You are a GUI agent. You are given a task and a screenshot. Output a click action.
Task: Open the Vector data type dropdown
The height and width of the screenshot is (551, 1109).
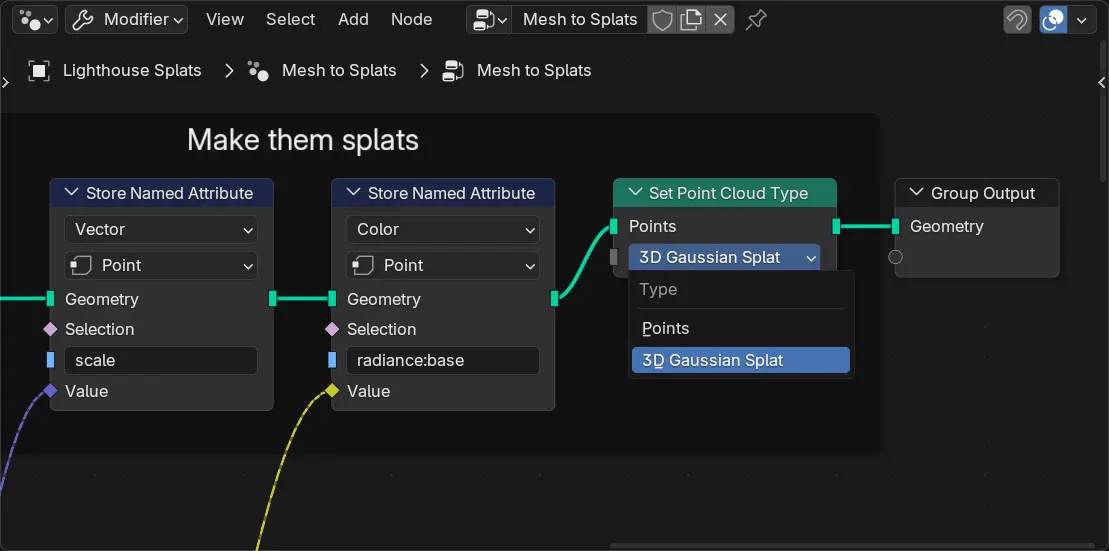click(161, 230)
